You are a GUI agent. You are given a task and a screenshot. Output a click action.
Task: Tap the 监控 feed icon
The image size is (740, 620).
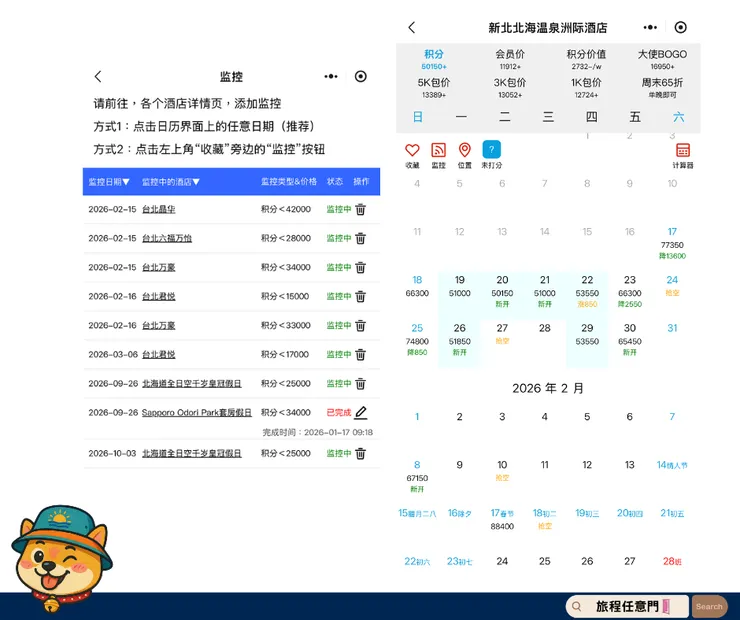[x=438, y=150]
